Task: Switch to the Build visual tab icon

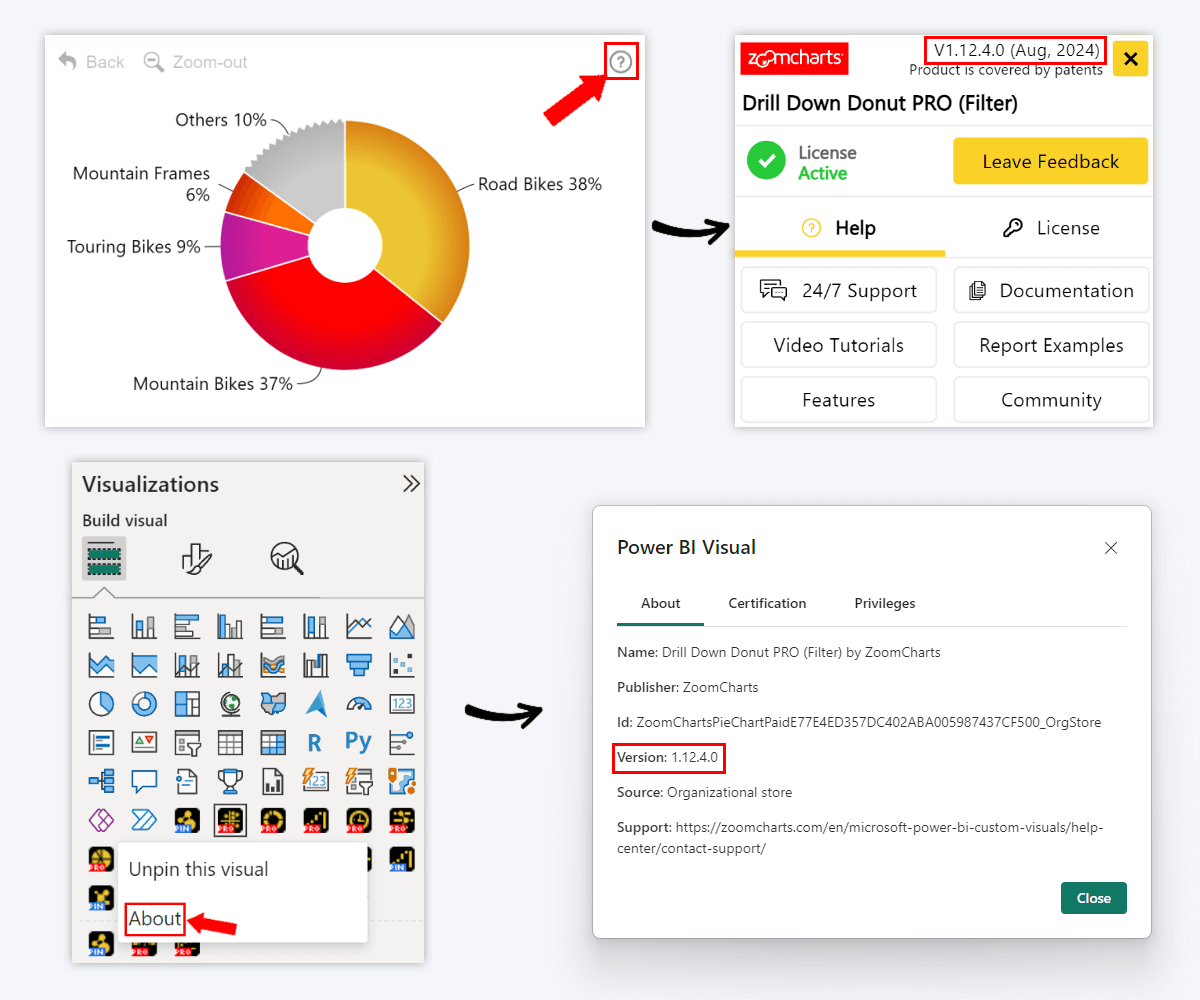Action: click(104, 558)
